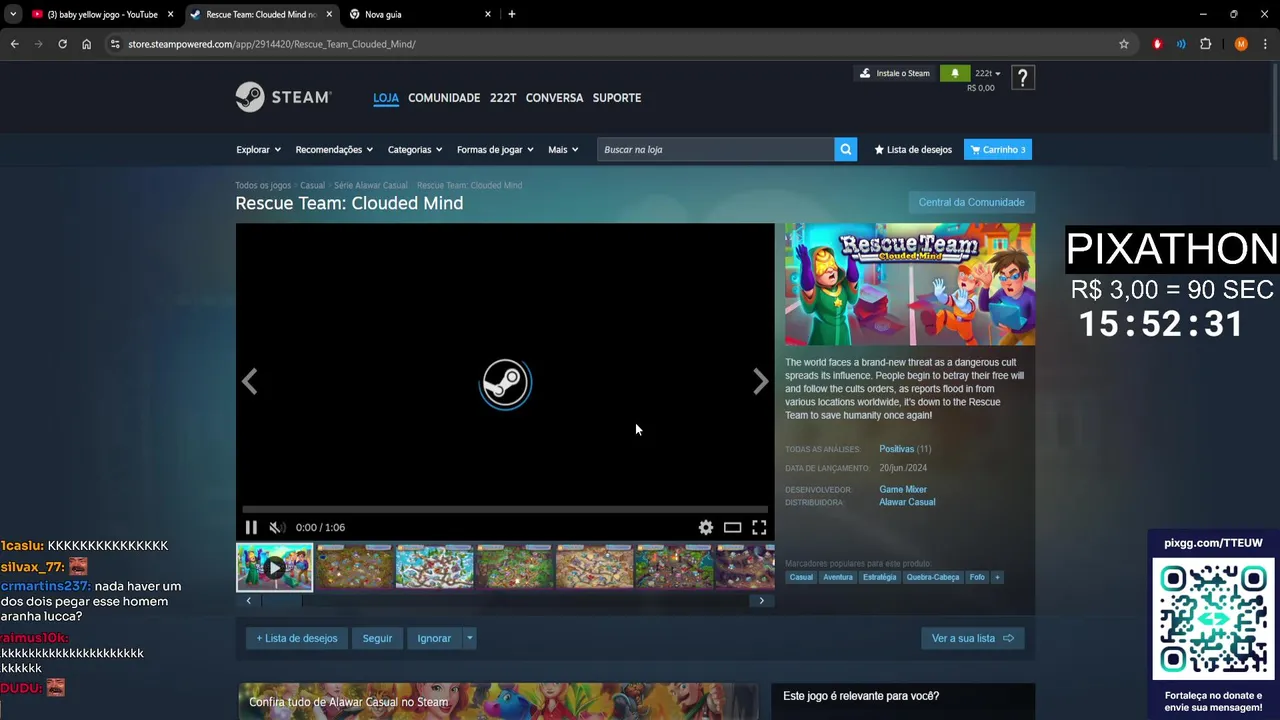1280x720 pixels.
Task: Open Lista de desejos in store nav
Action: pos(913,149)
